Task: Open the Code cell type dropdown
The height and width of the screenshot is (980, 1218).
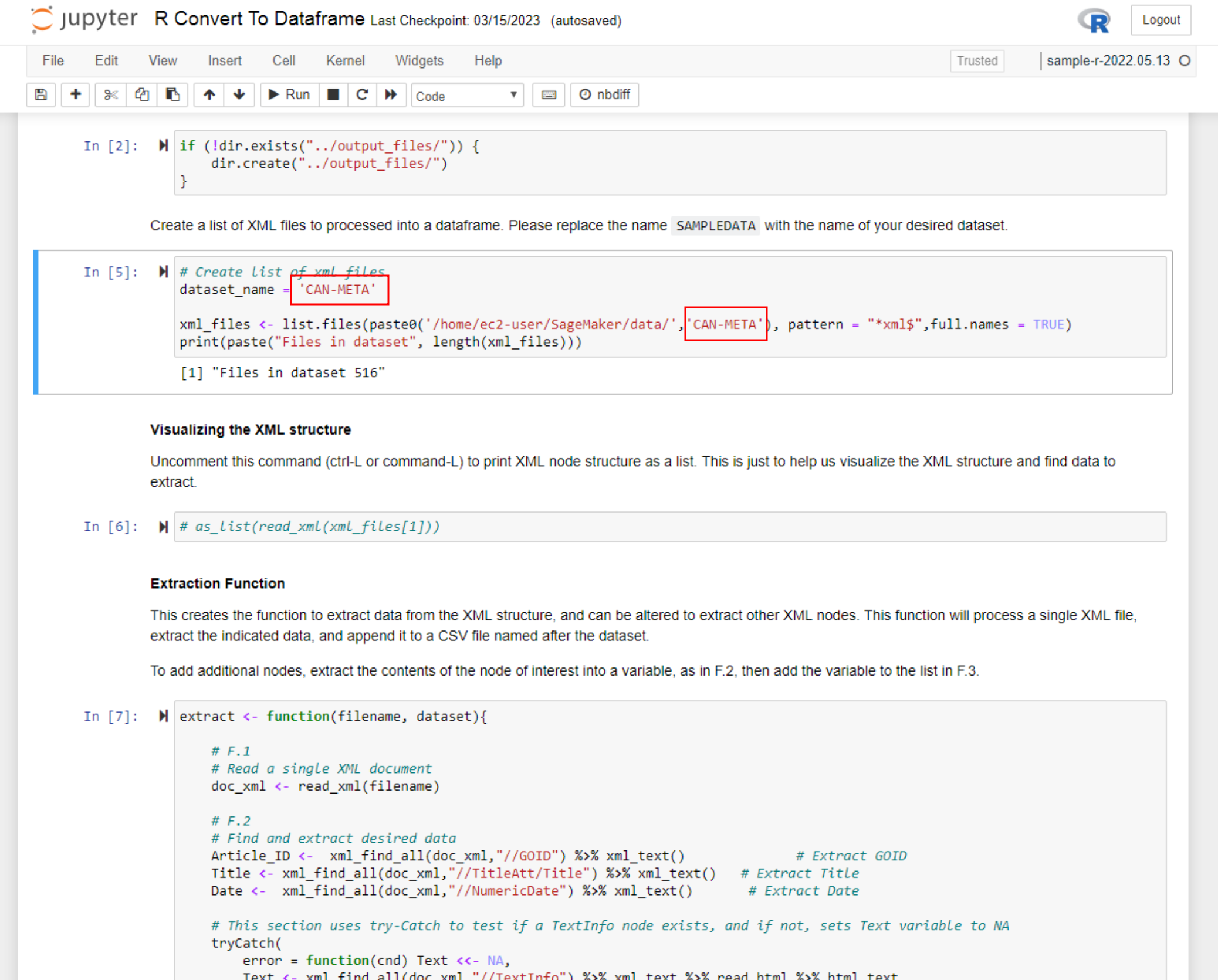Action: coord(466,96)
